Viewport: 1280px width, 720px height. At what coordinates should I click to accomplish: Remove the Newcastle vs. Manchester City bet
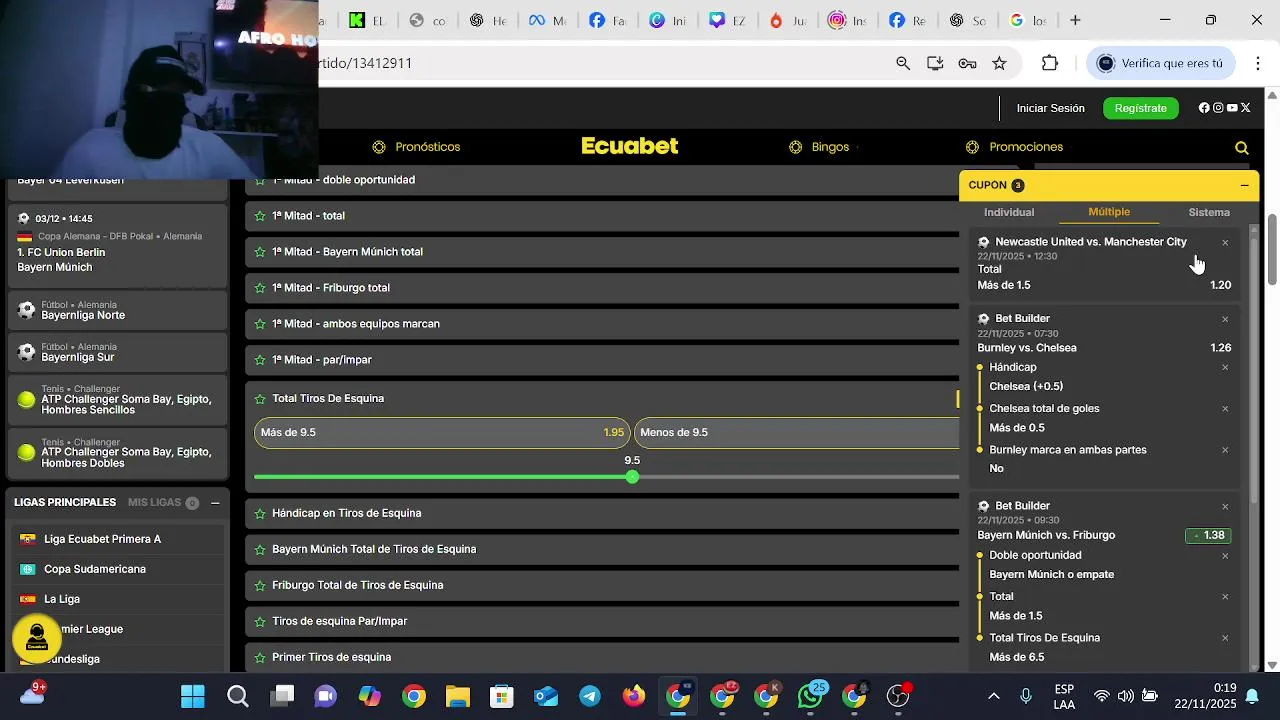click(x=1225, y=242)
